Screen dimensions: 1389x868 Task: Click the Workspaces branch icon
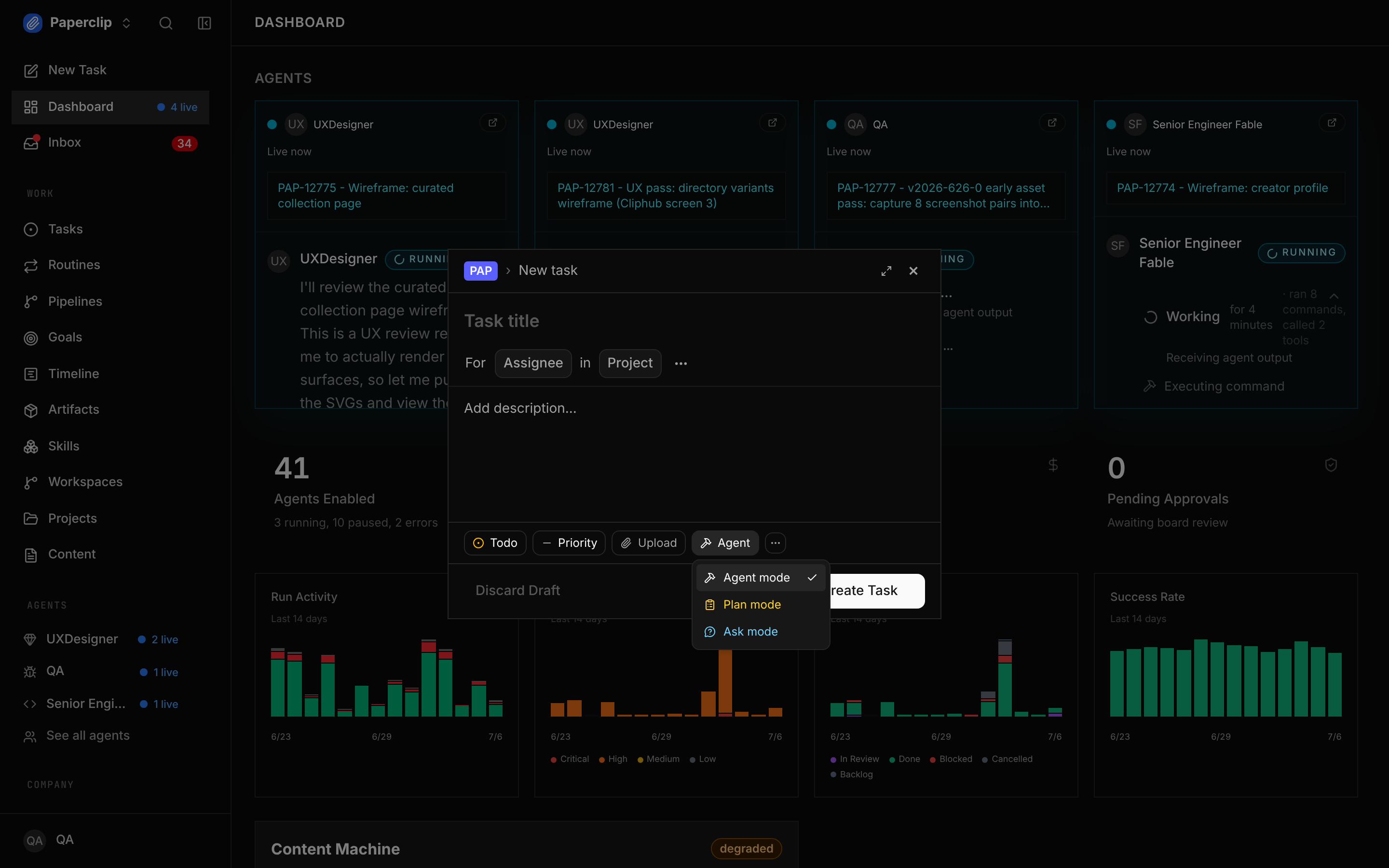pos(31,482)
